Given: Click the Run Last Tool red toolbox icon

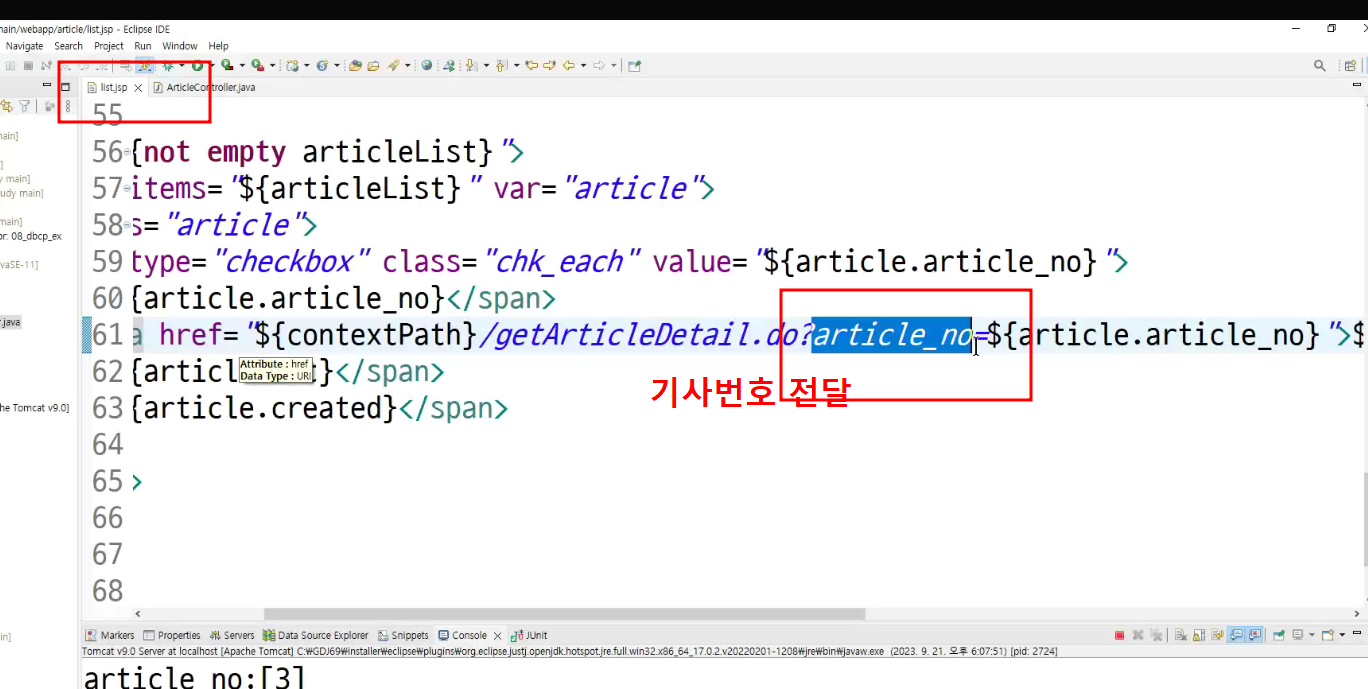Looking at the screenshot, I should pyautogui.click(x=257, y=65).
